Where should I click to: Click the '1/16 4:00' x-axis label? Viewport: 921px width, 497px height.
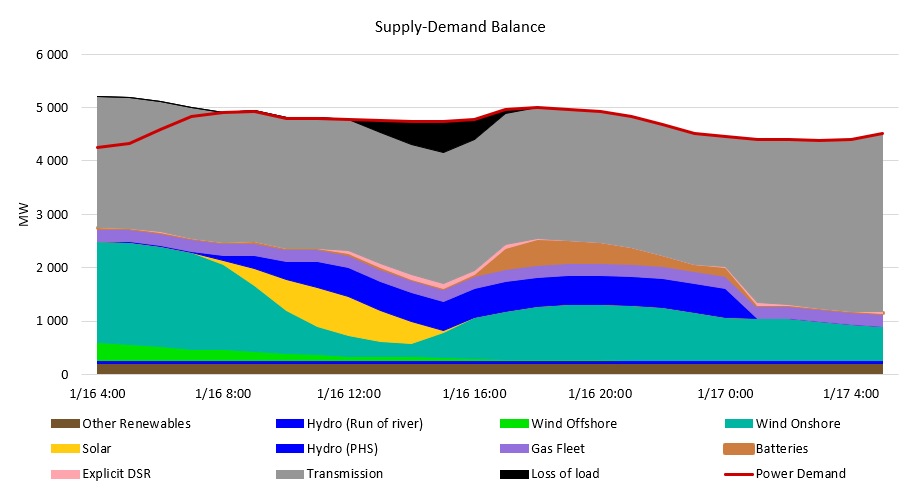(x=98, y=394)
